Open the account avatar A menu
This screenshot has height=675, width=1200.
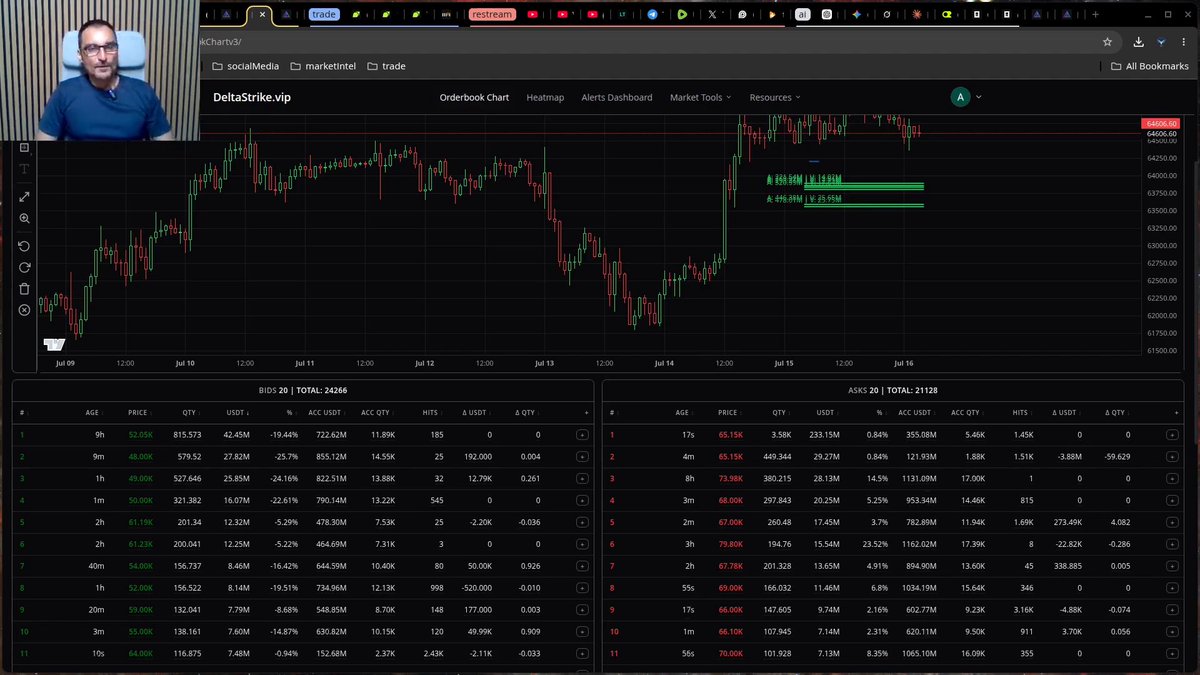click(x=961, y=97)
